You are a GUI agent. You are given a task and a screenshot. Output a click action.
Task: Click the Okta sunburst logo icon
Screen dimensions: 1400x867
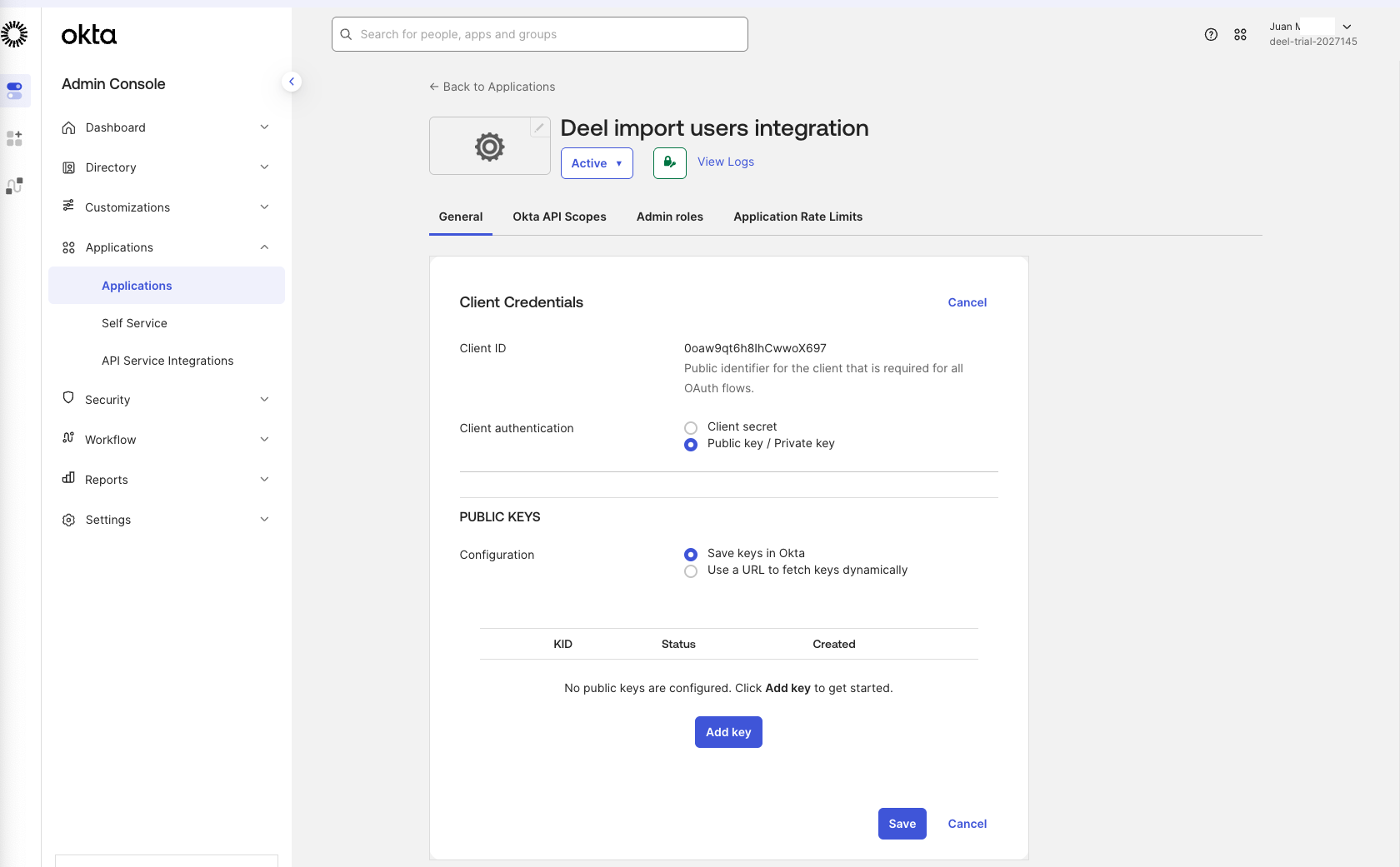pyautogui.click(x=14, y=34)
